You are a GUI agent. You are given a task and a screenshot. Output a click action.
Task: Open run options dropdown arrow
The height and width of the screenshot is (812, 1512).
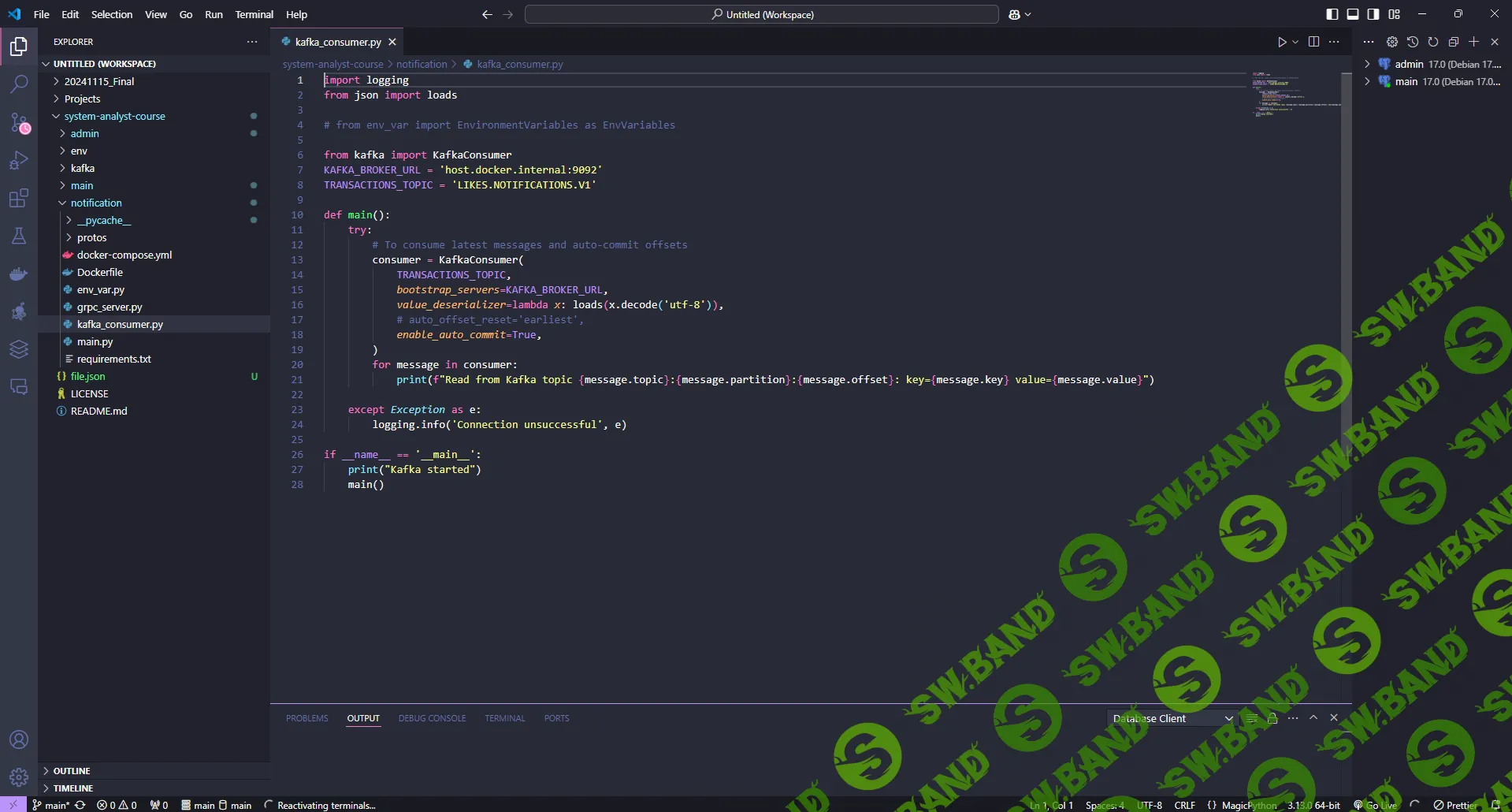(1295, 42)
